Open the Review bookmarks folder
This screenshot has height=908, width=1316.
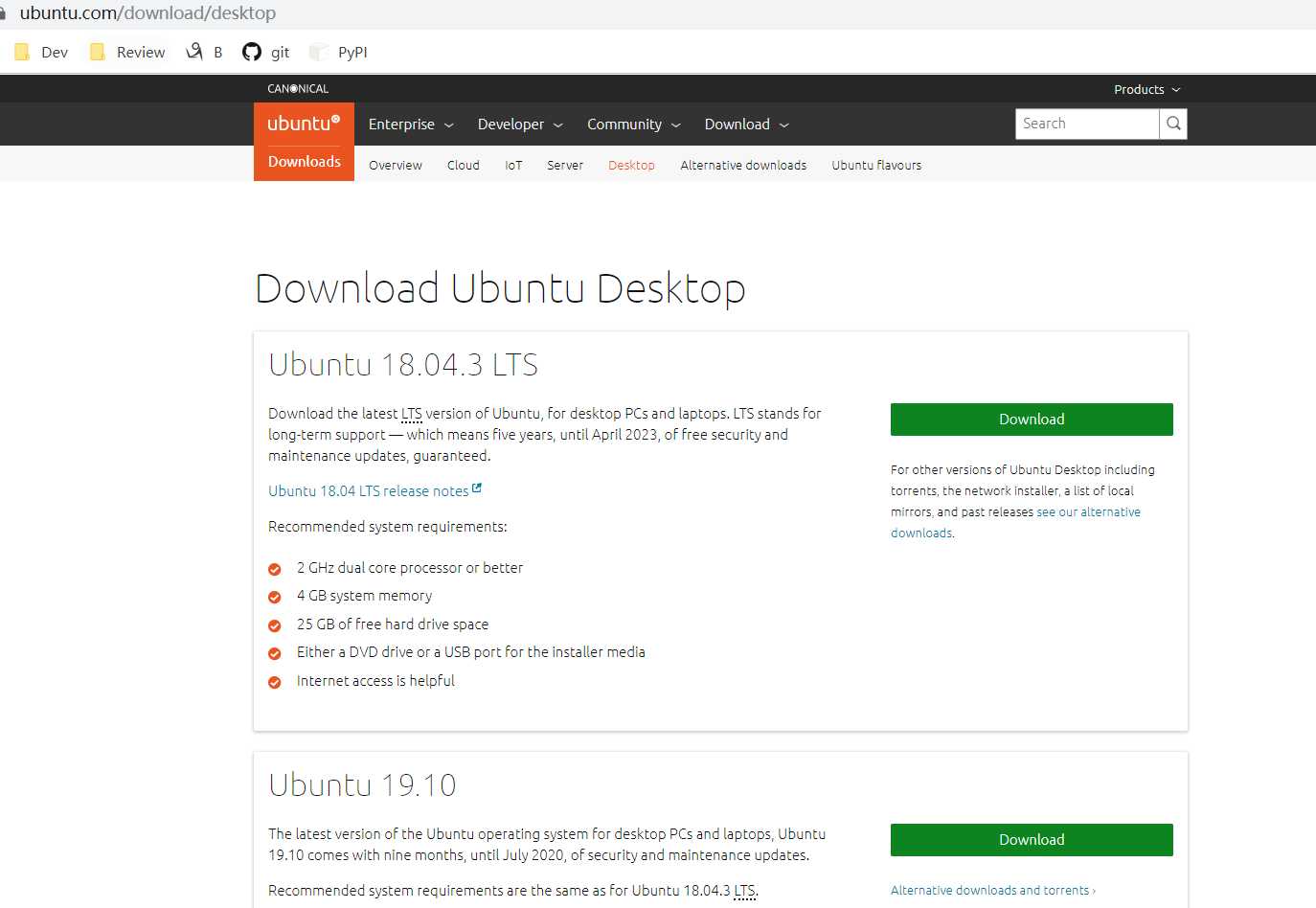[x=127, y=52]
